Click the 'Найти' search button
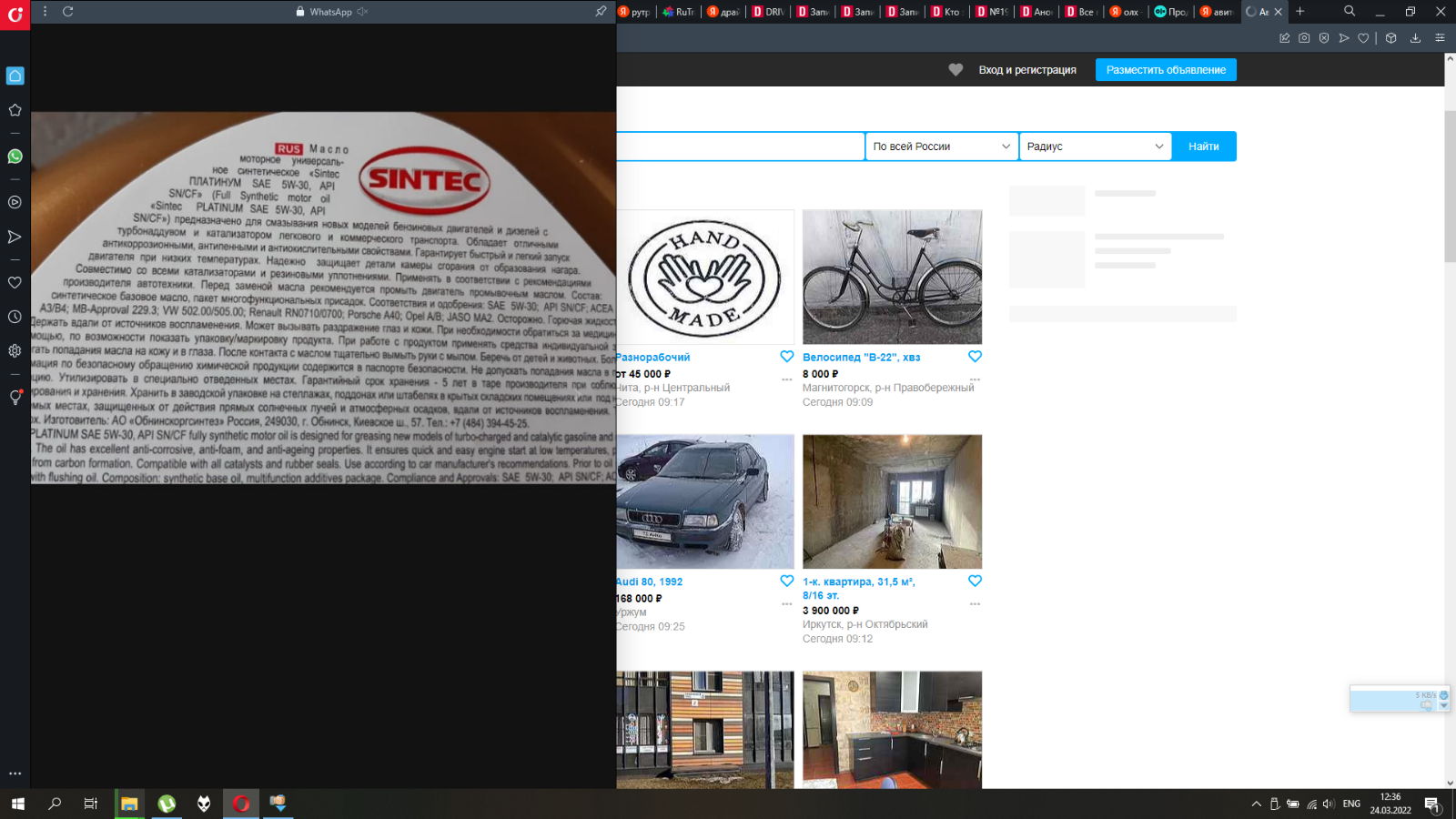Viewport: 1456px width, 819px height. point(1204,147)
